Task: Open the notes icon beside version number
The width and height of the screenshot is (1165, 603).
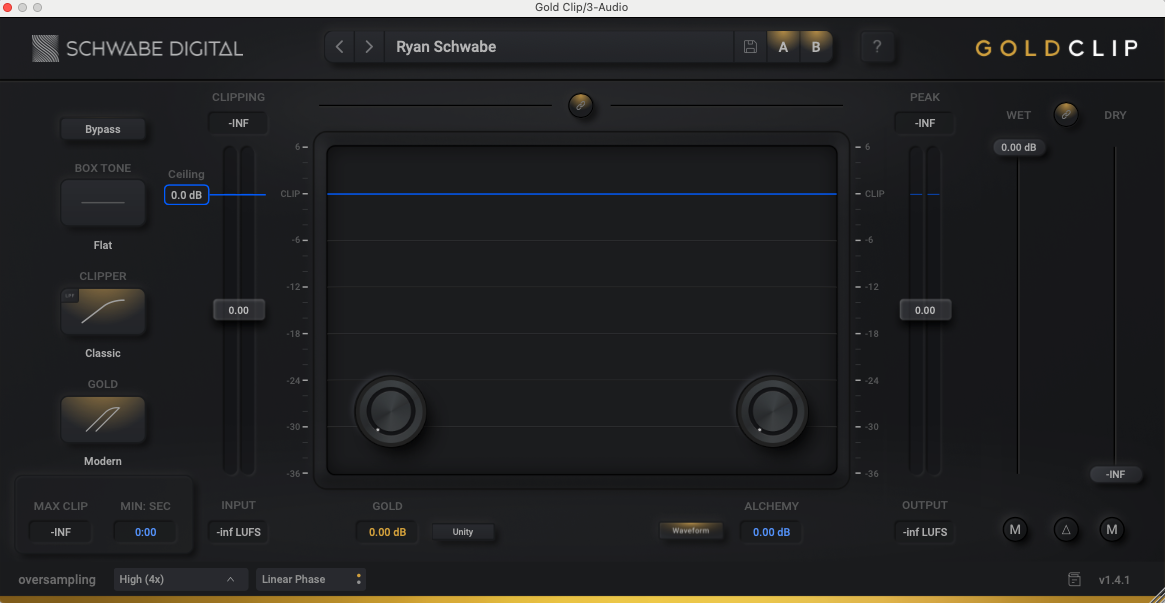Action: point(1074,579)
